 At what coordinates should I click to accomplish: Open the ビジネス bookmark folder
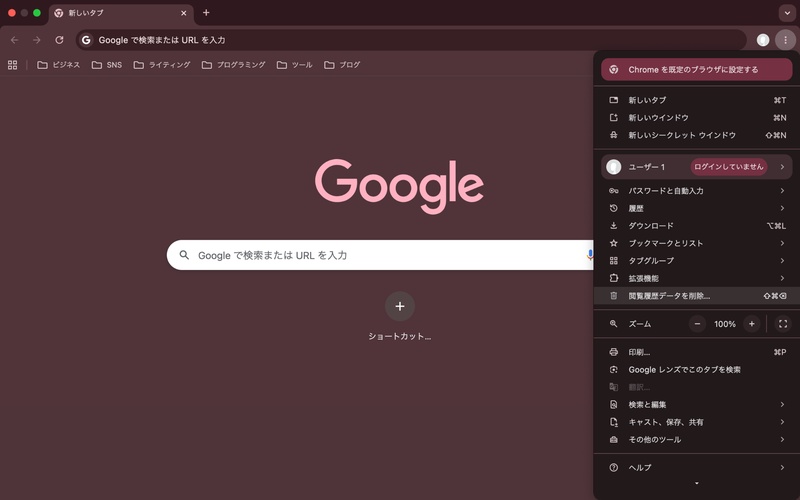coord(59,65)
